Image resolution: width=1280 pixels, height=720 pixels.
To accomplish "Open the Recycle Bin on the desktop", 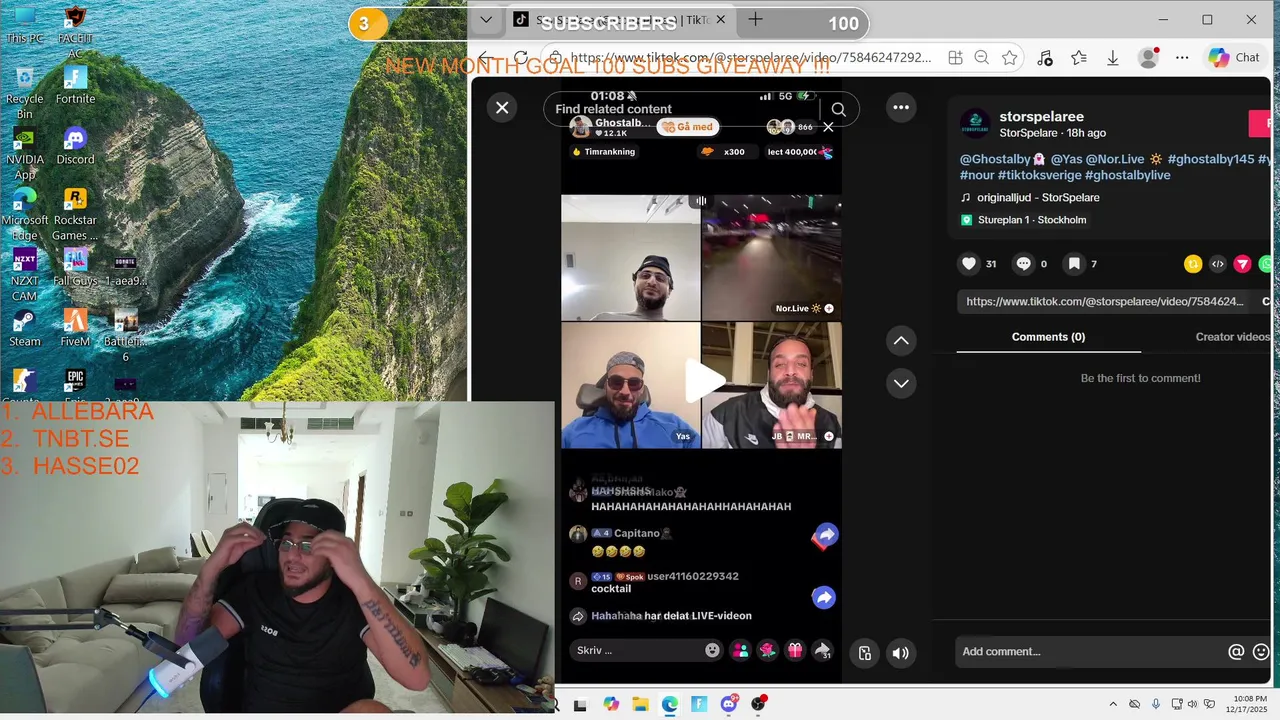I will 24,93.
